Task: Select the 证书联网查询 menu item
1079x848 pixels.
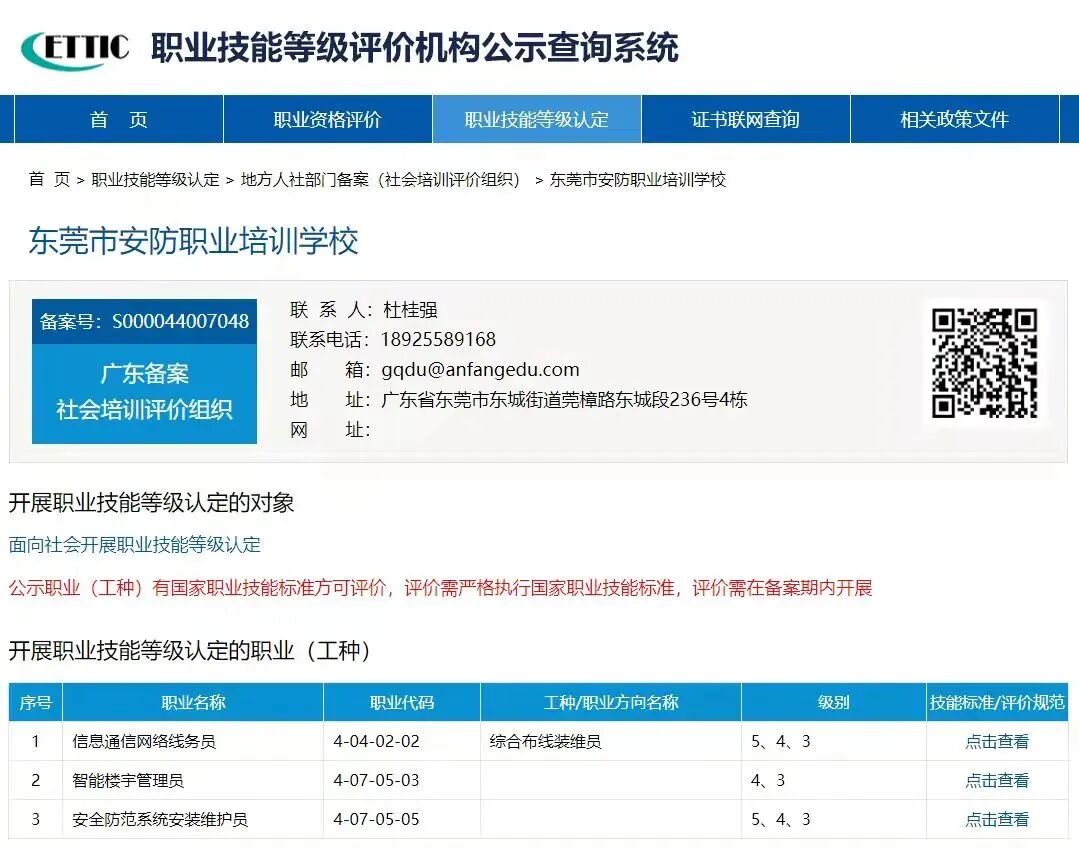Action: click(x=744, y=118)
